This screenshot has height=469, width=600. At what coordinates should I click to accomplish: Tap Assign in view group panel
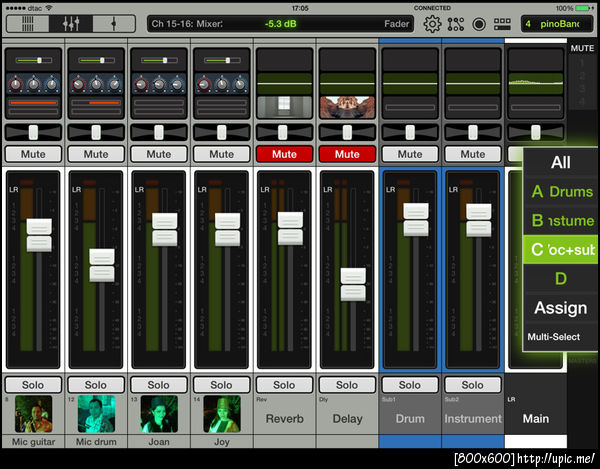click(x=561, y=308)
